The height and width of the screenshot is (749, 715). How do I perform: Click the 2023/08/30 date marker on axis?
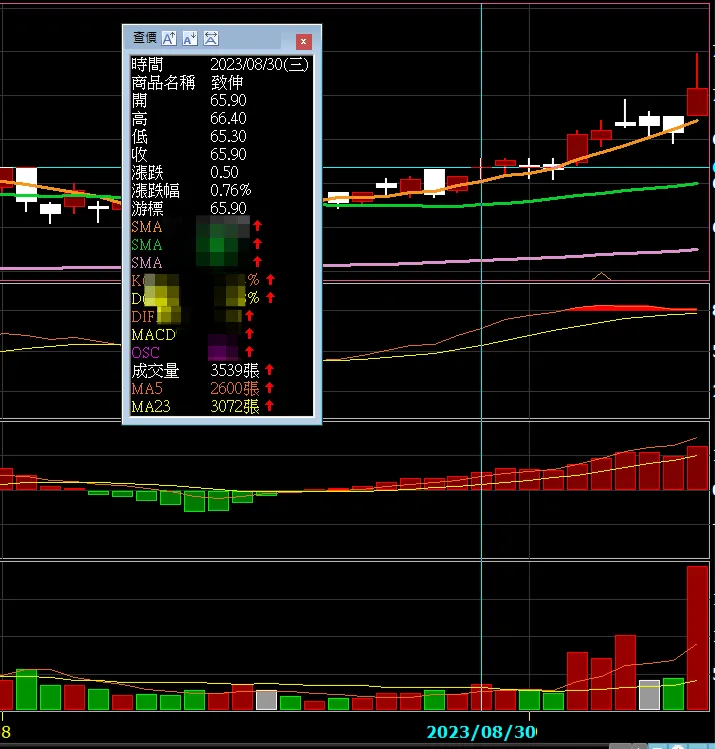click(481, 732)
